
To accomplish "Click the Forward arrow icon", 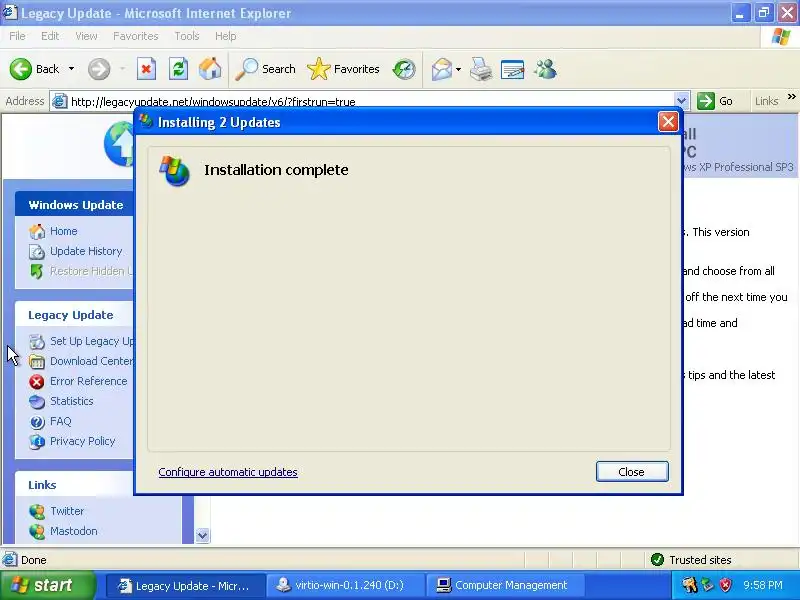I will (99, 69).
